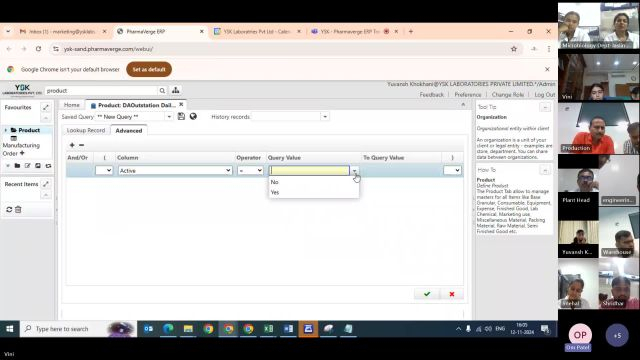Open the History records dropdown
Screen dimensions: 640x360
(x=325, y=117)
